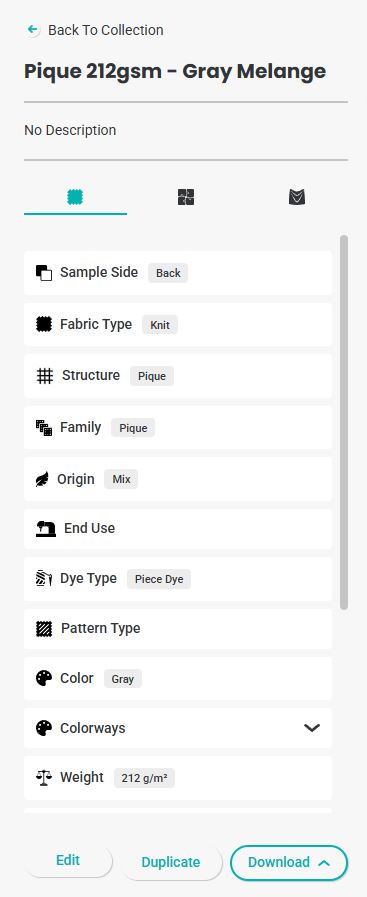
Task: Open the Download dropdown menu
Action: (x=289, y=862)
